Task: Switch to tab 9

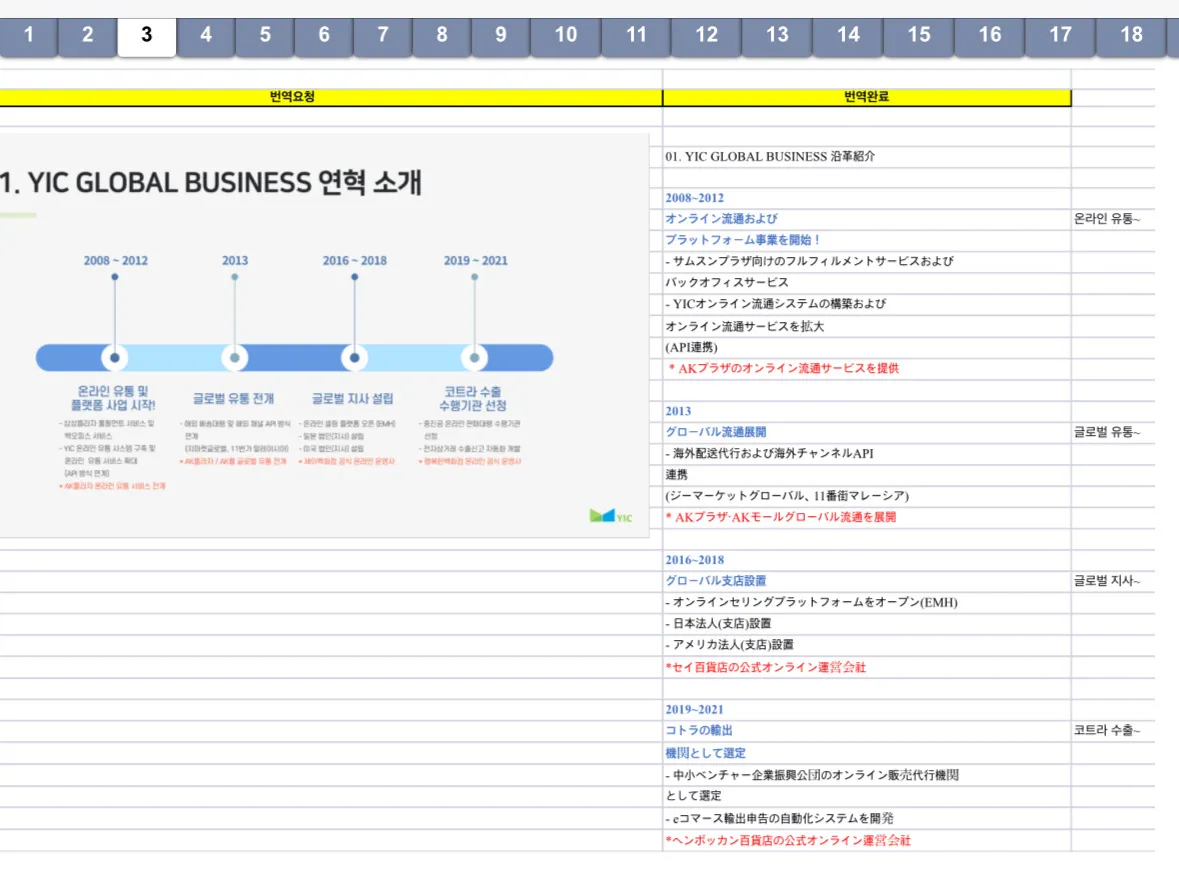Action: coord(501,36)
